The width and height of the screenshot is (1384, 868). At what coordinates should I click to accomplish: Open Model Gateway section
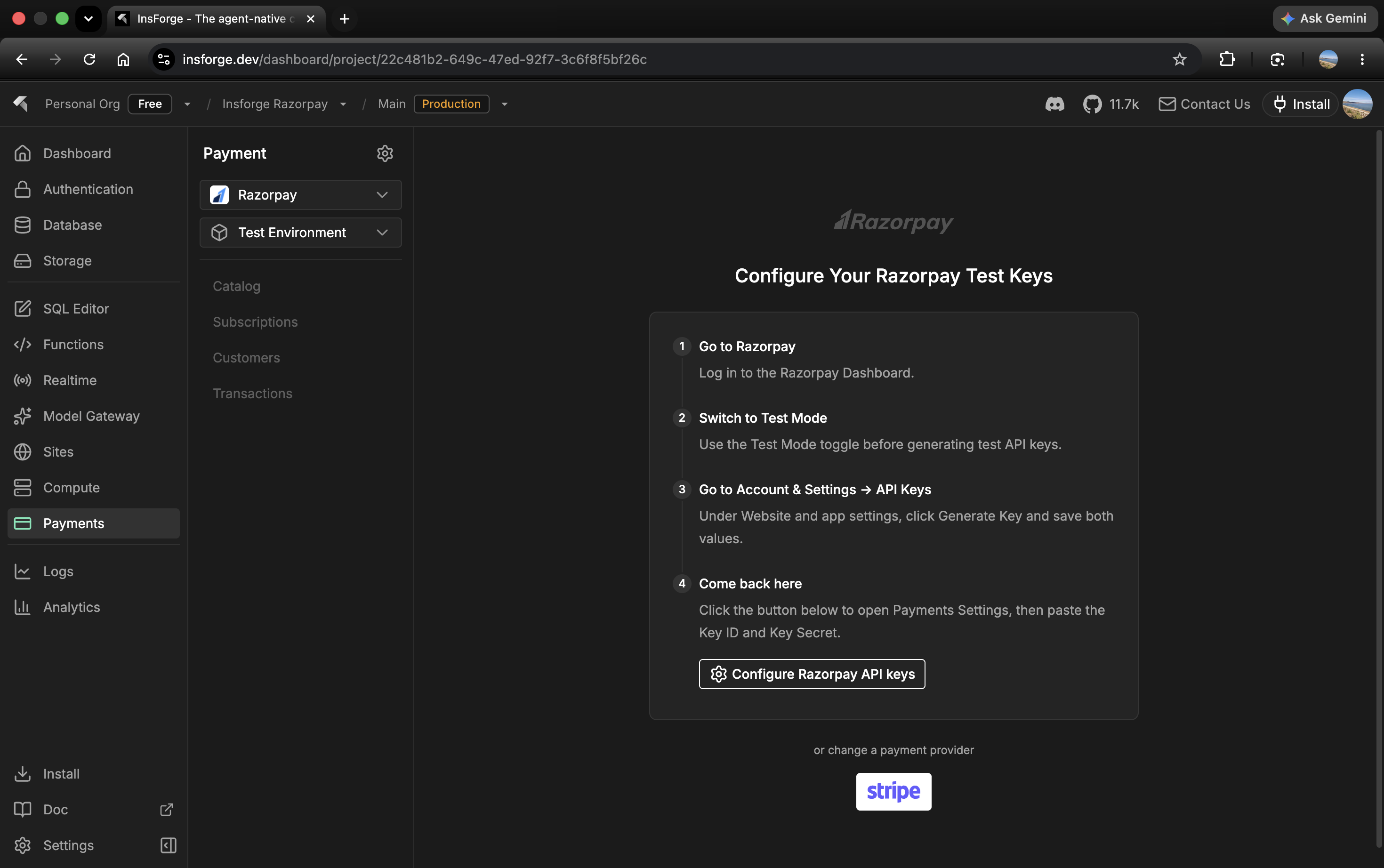pos(94,416)
